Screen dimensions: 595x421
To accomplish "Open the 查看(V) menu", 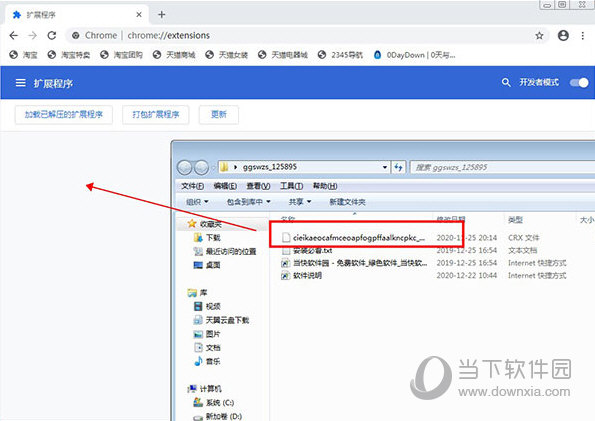I will click(258, 186).
